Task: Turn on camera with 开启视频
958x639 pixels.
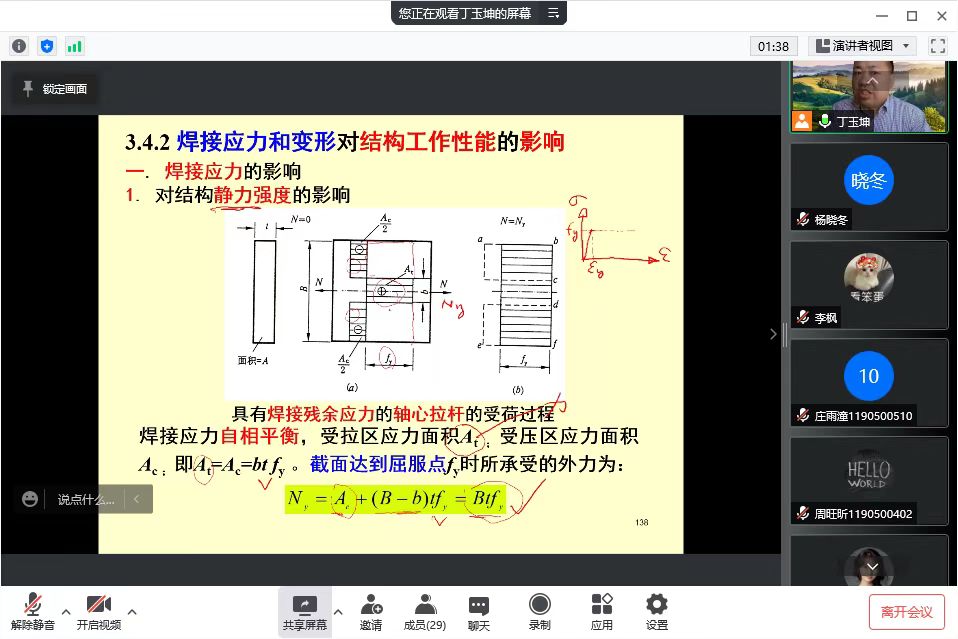Action: click(x=99, y=612)
